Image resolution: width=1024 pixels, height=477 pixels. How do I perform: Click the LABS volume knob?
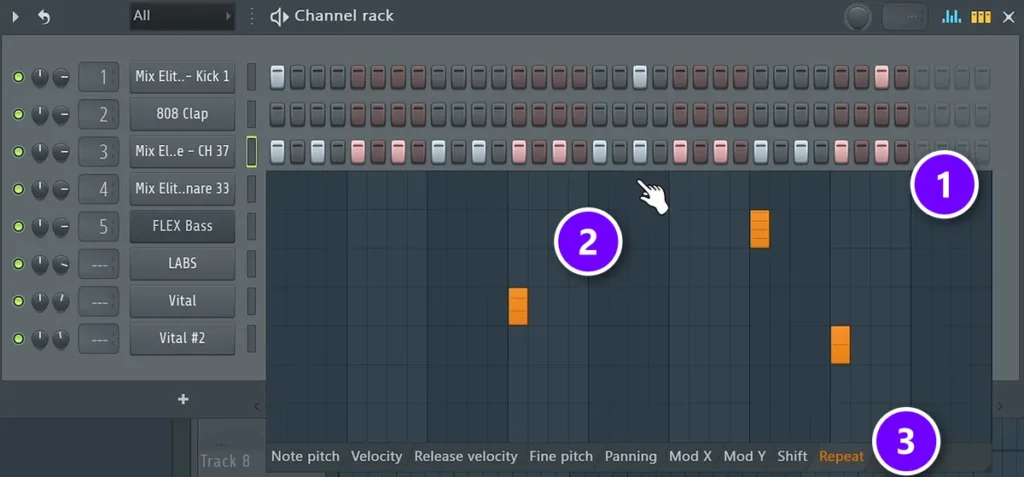(x=61, y=264)
